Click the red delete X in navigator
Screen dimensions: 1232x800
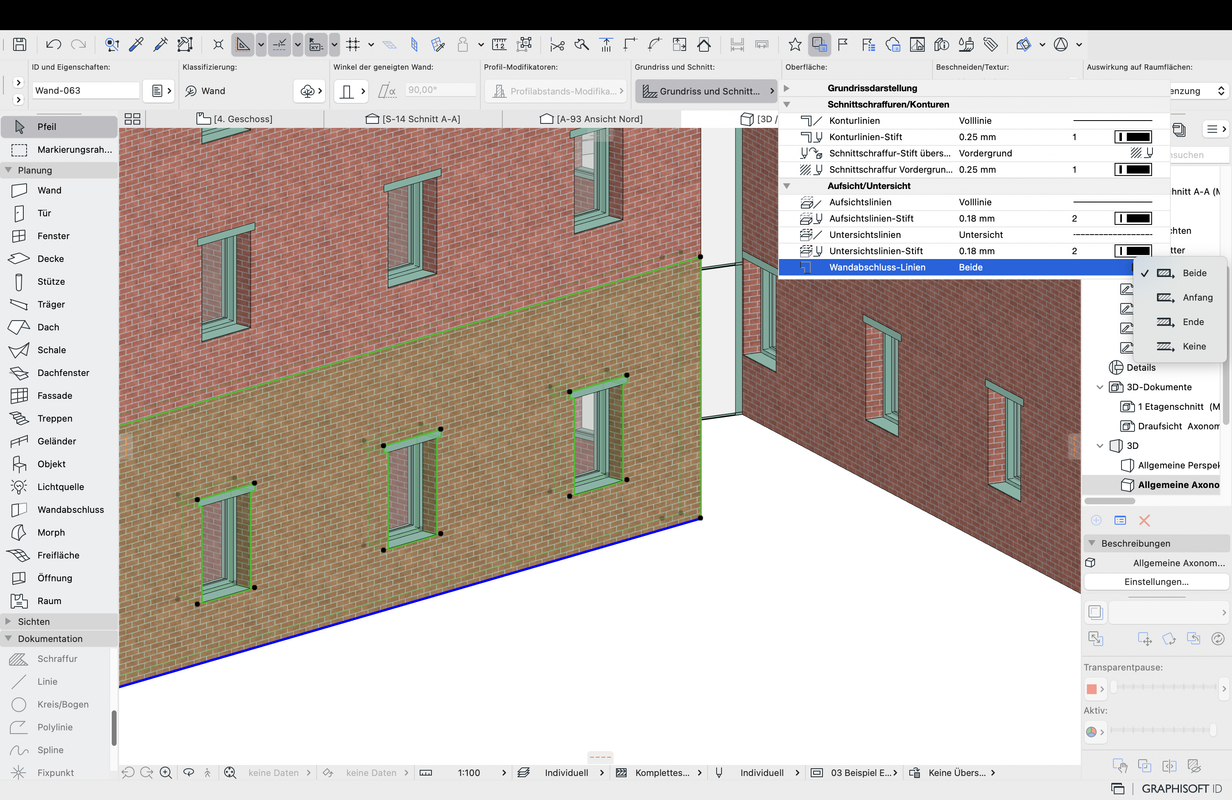1145,520
